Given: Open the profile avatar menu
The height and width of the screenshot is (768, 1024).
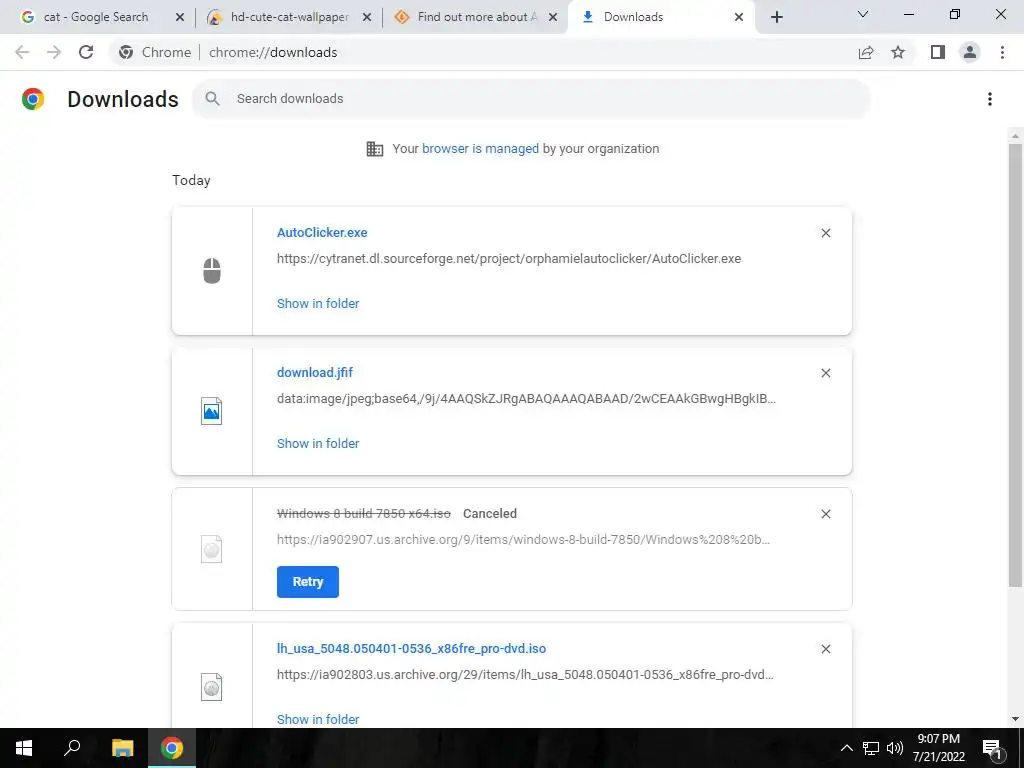Looking at the screenshot, I should (x=970, y=52).
